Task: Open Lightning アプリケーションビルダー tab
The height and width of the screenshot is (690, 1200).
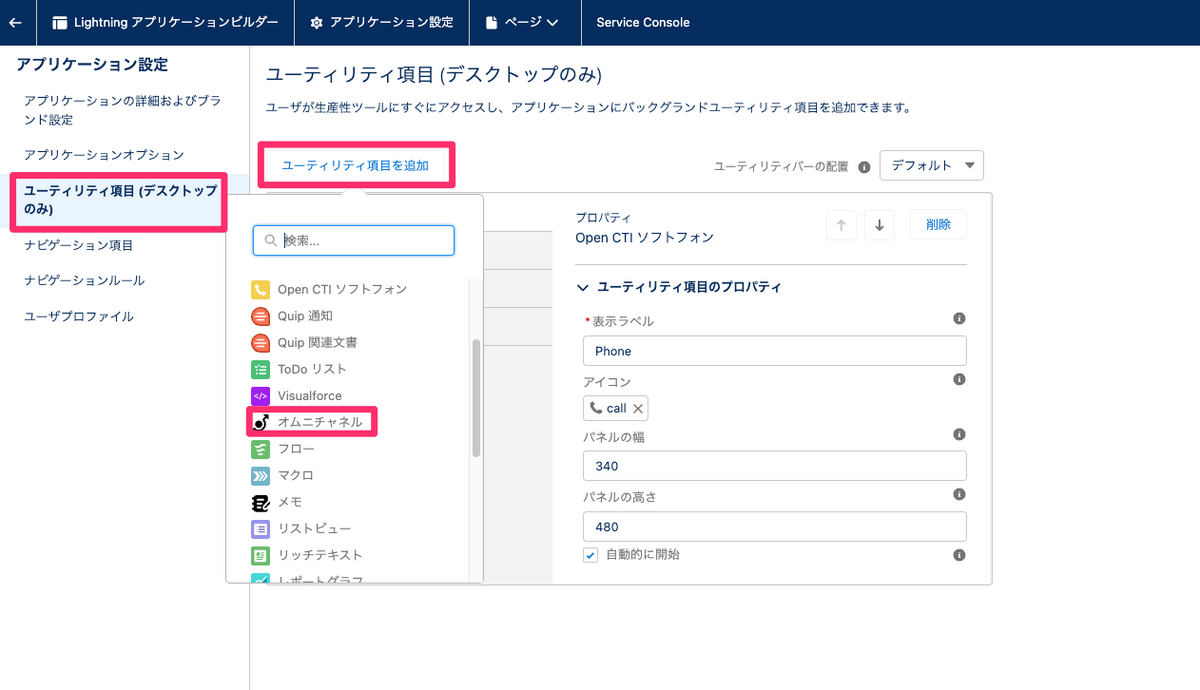Action: (x=165, y=22)
